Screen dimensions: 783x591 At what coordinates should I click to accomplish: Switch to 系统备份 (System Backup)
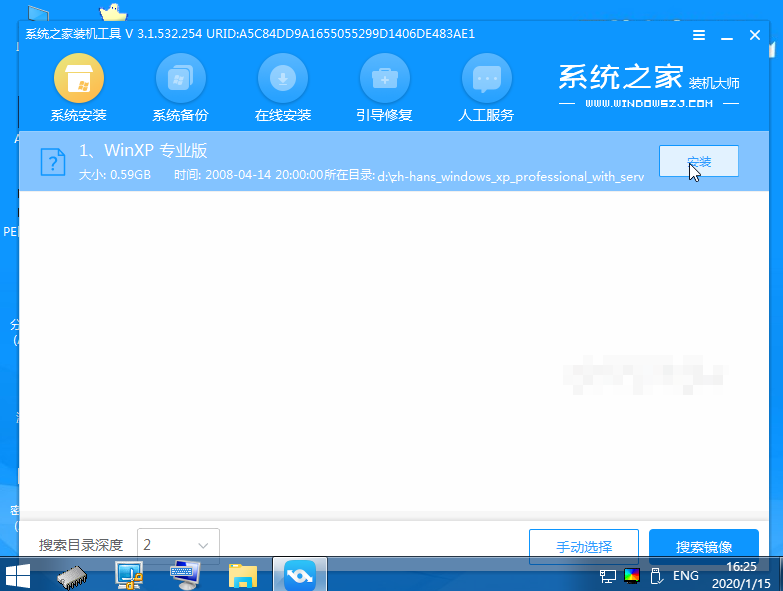[x=180, y=88]
